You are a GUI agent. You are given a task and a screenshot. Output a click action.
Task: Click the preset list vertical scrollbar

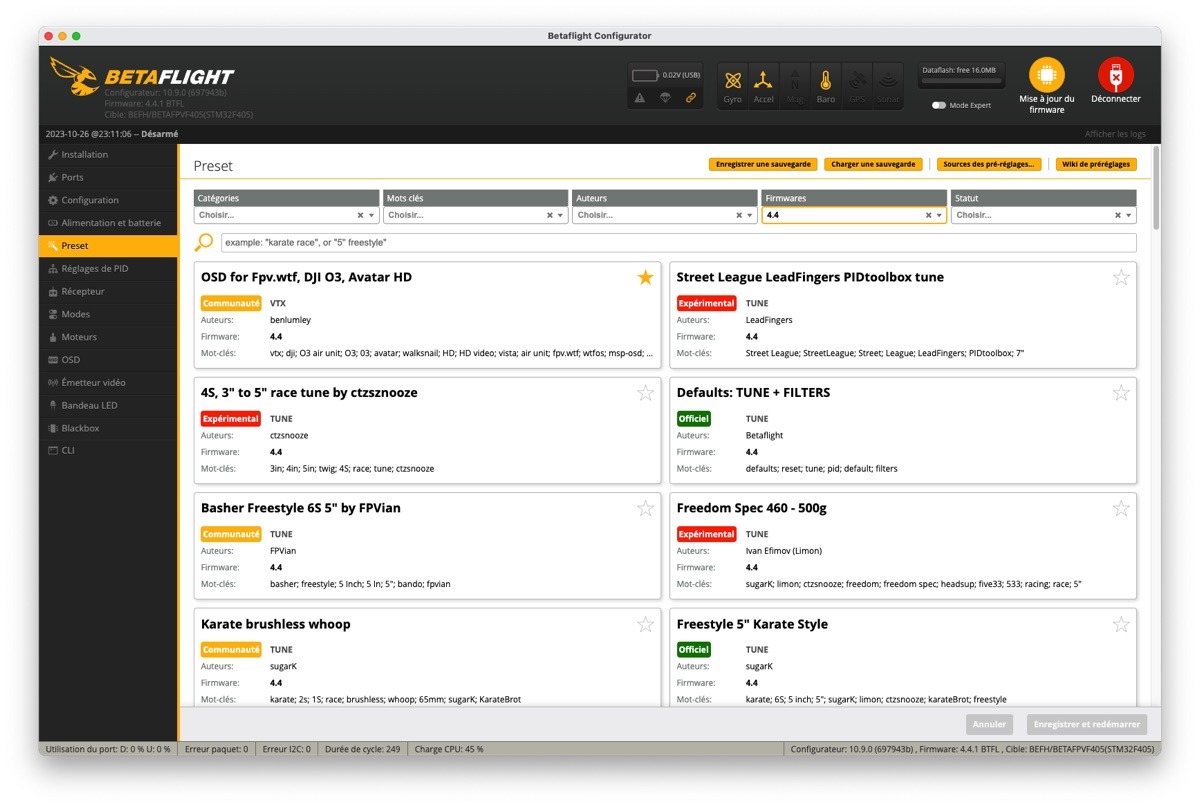(1157, 190)
